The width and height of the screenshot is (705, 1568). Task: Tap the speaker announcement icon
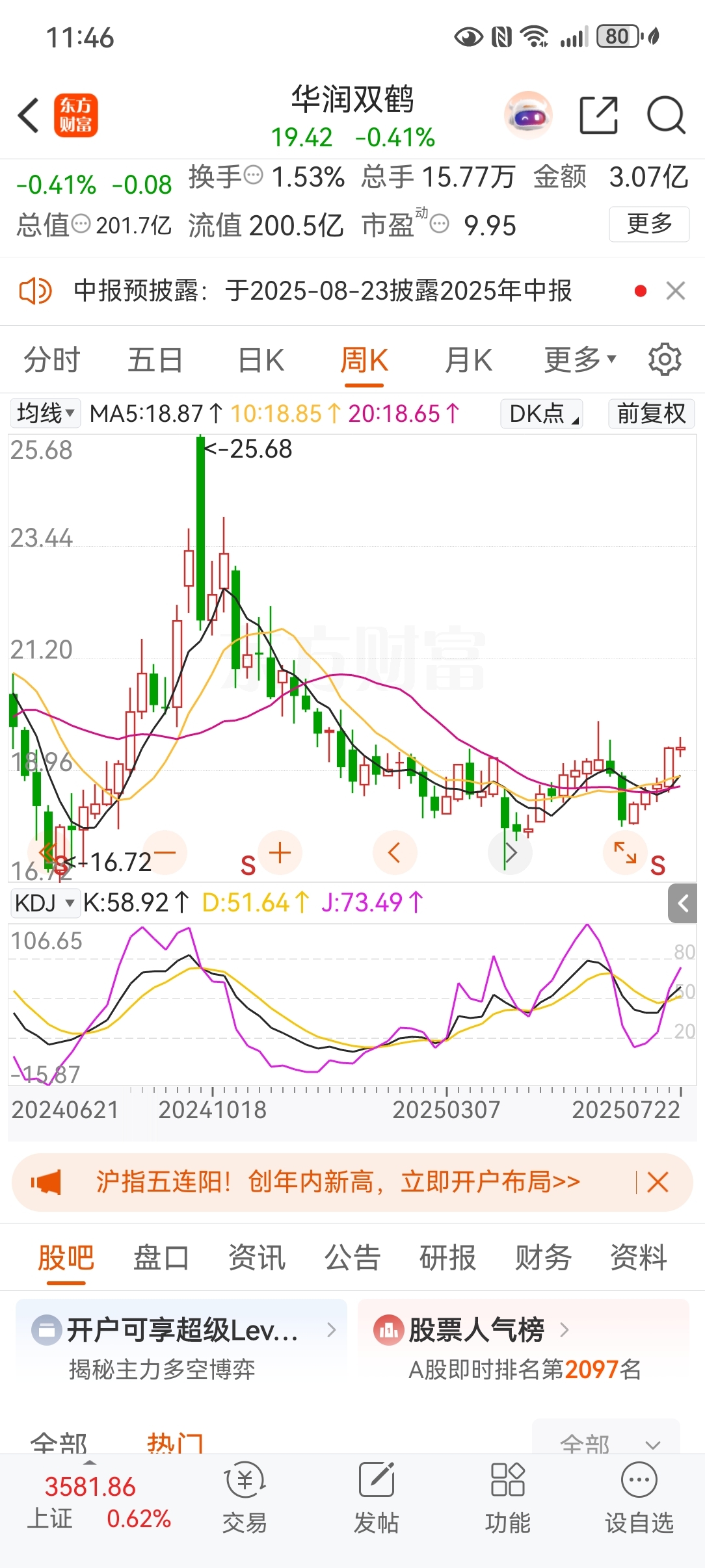[35, 291]
